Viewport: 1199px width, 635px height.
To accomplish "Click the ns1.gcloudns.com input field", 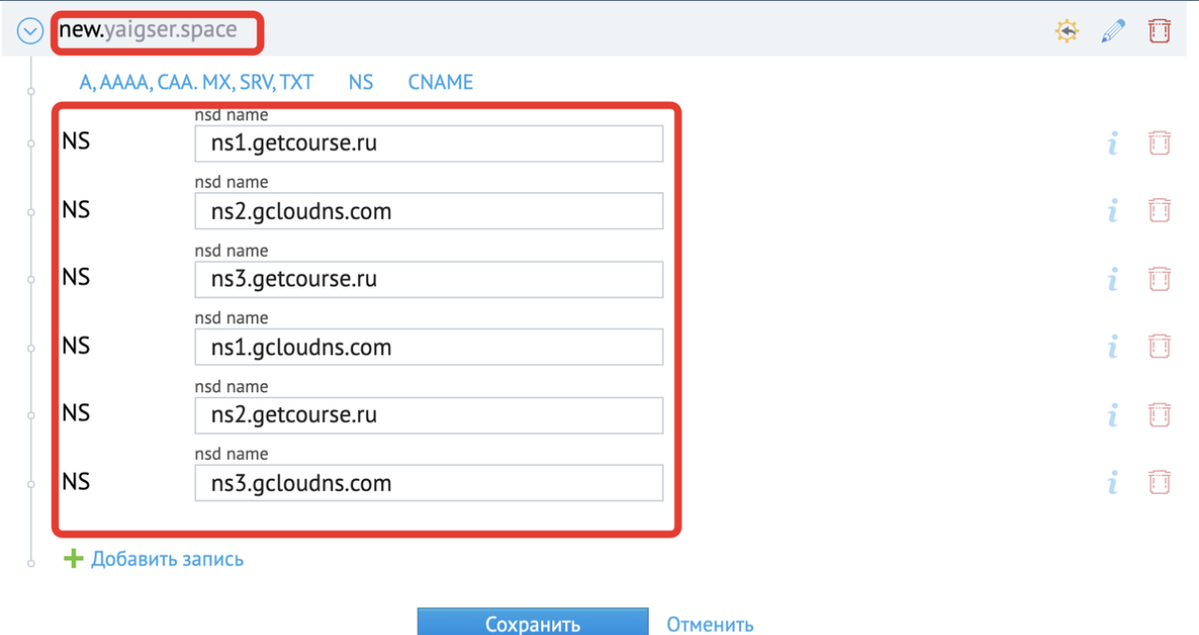I will click(429, 347).
